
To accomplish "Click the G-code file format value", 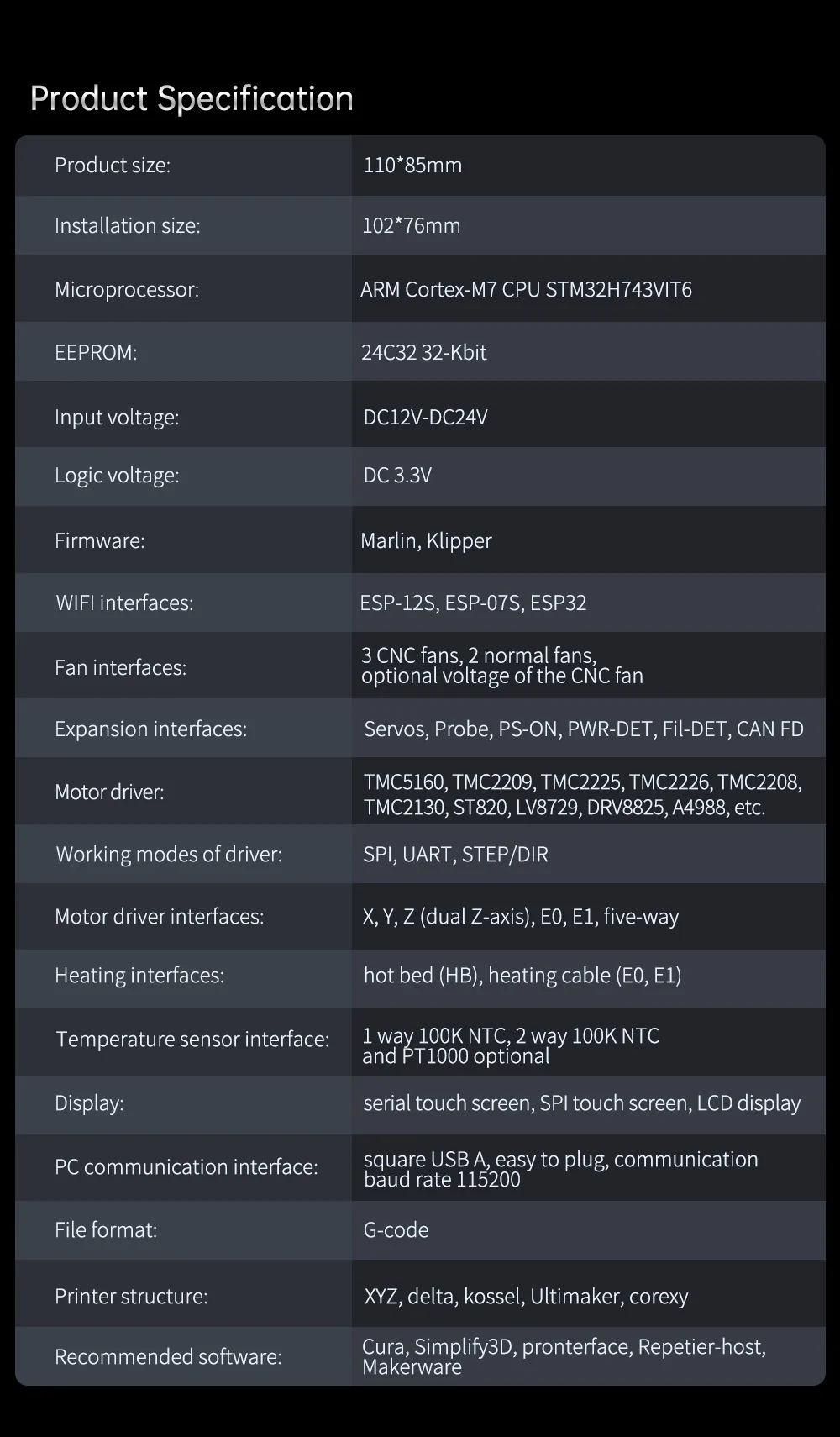I will point(396,1230).
